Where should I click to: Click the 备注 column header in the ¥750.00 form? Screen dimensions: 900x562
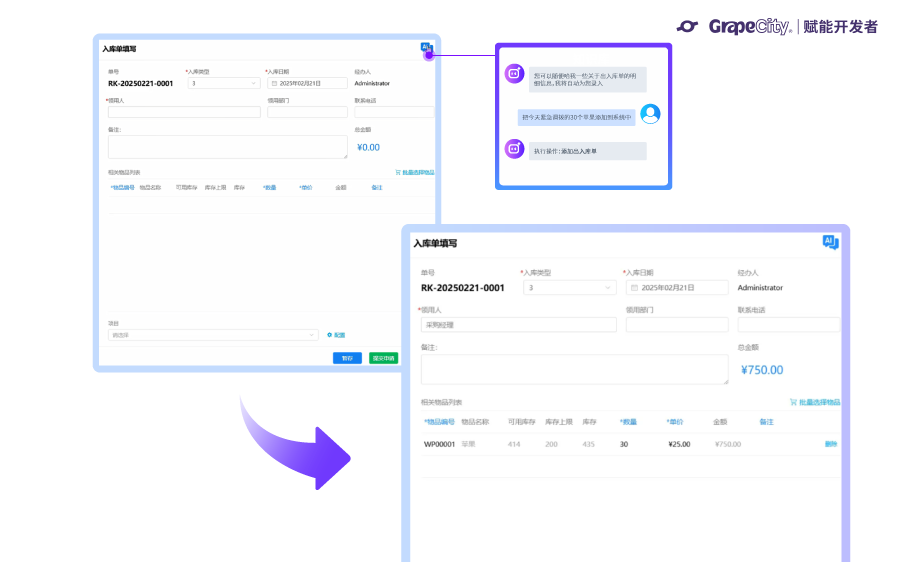(x=766, y=422)
